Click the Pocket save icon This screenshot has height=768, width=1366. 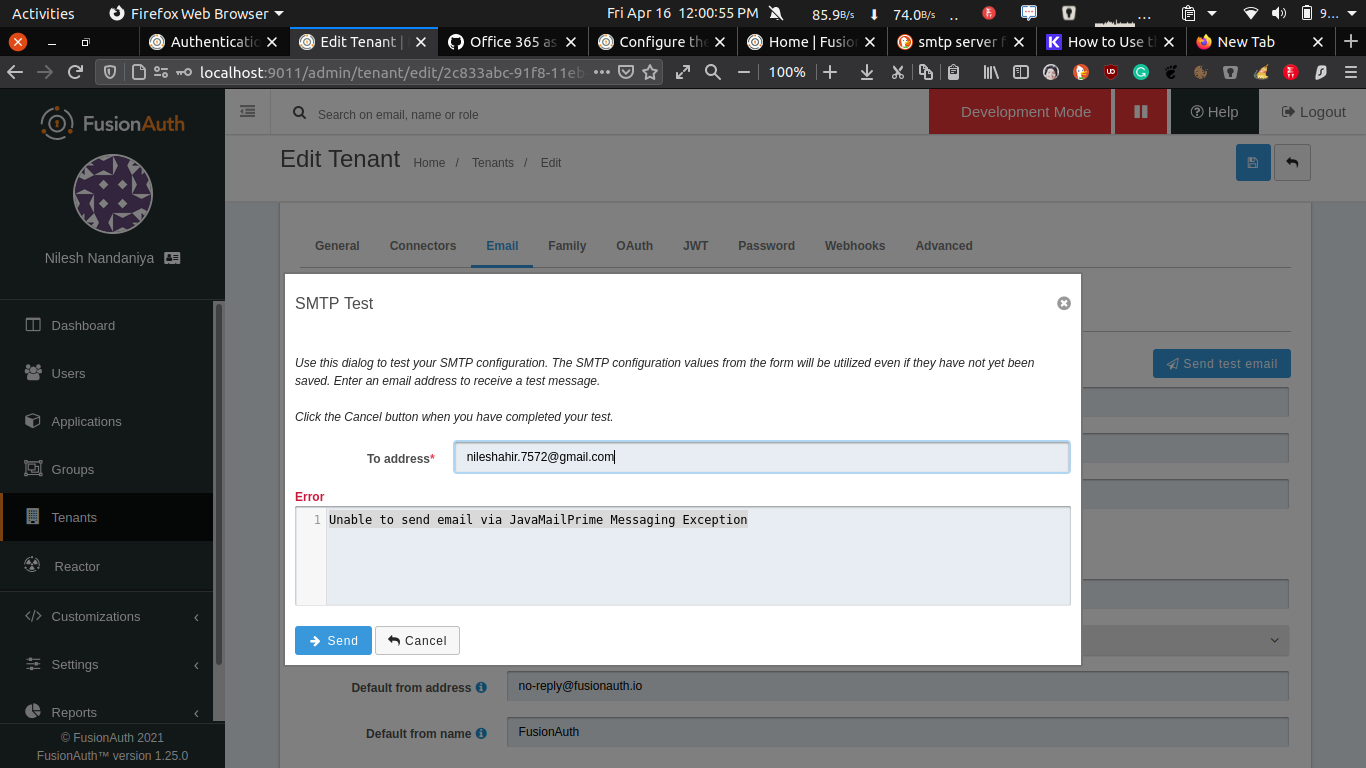click(x=625, y=72)
